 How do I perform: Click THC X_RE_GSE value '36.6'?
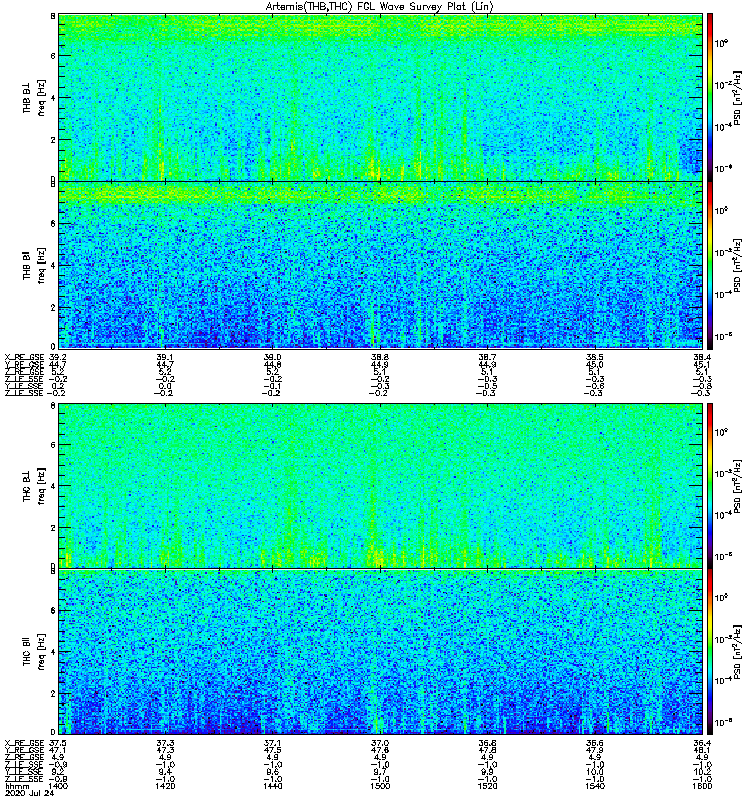pos(595,743)
